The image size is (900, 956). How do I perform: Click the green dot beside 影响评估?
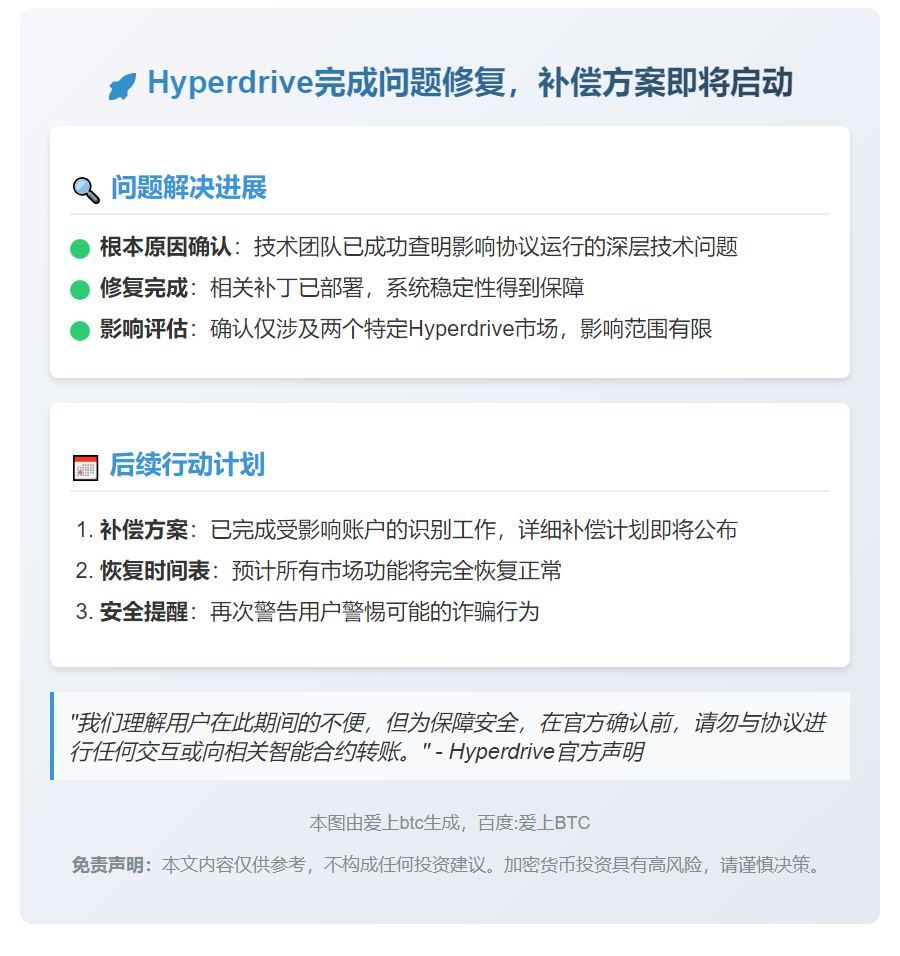pyautogui.click(x=80, y=328)
